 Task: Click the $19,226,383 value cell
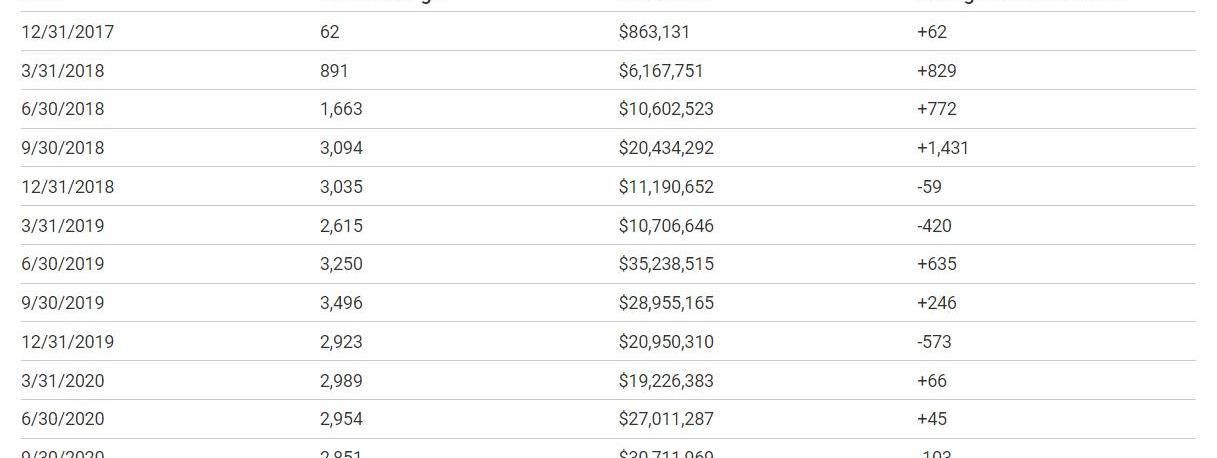click(x=666, y=381)
